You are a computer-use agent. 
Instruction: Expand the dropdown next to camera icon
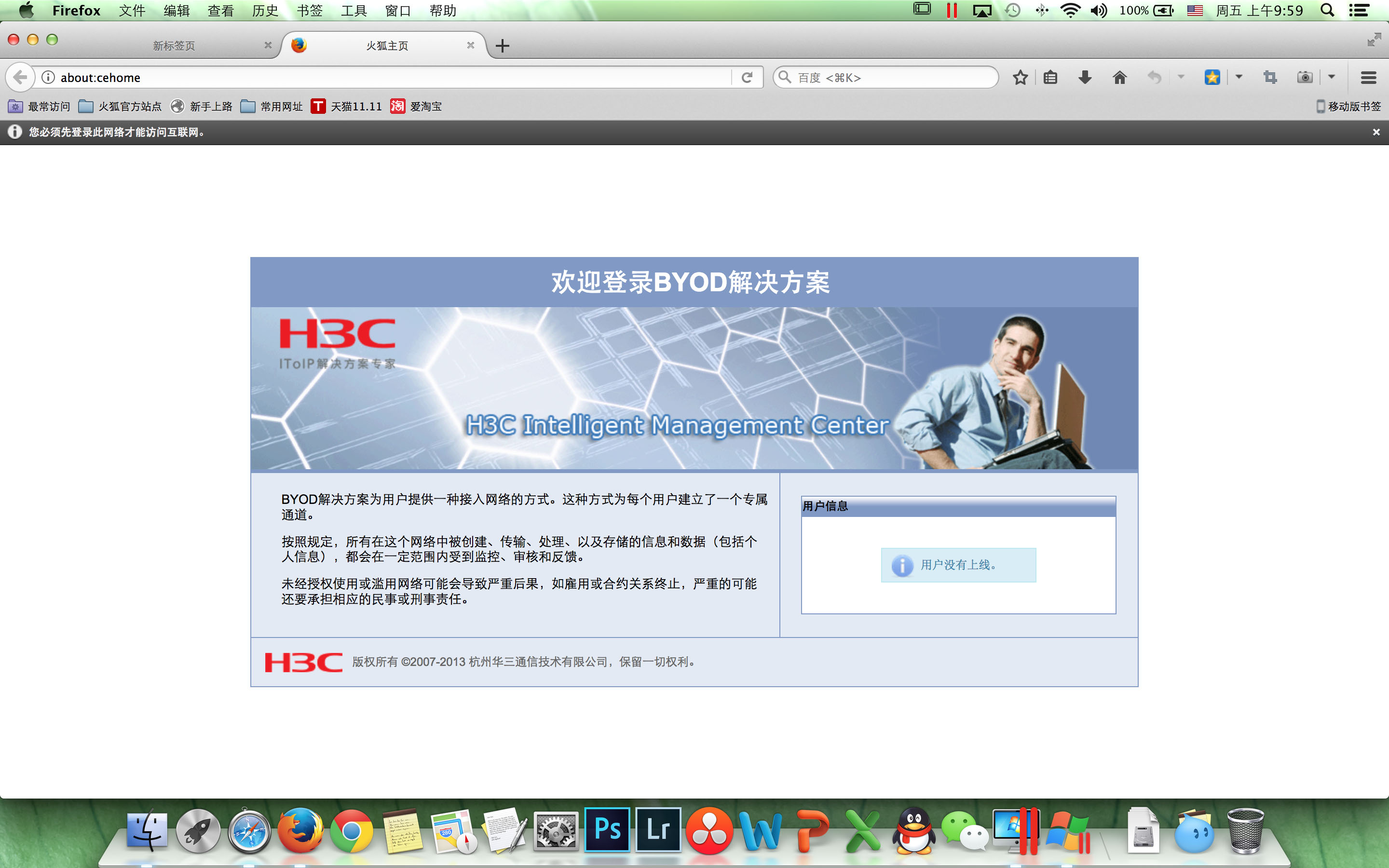coord(1332,76)
